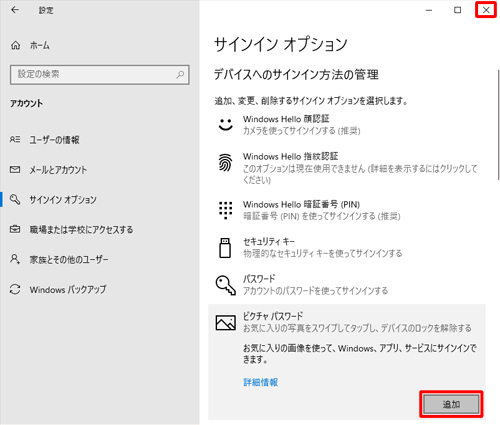Click the Windows バックアップ sync icon
Screen dimensions: 500x425
(15, 289)
